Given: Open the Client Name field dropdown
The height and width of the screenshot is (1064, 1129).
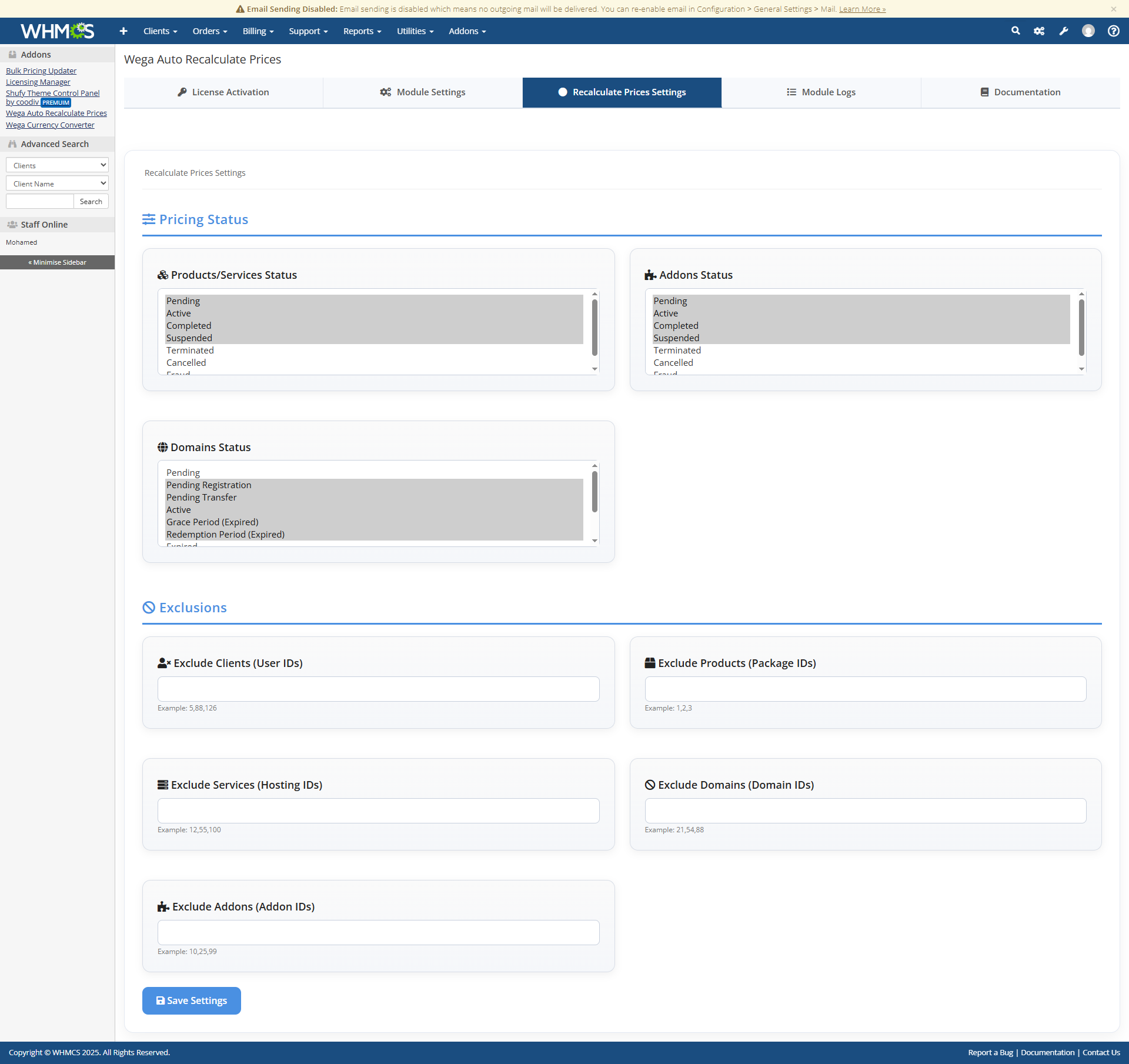Looking at the screenshot, I should point(57,184).
